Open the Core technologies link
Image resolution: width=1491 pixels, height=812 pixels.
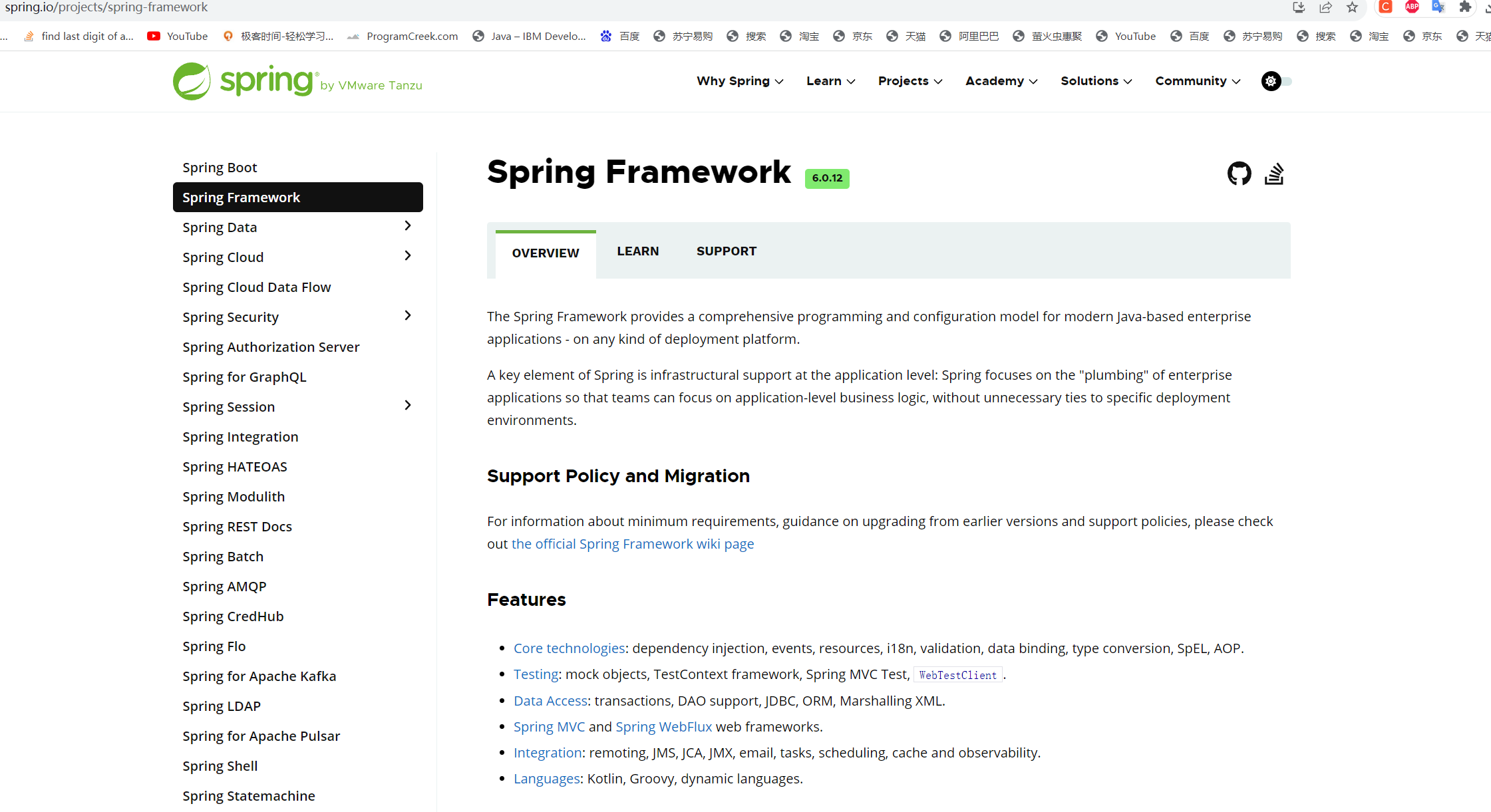click(569, 648)
